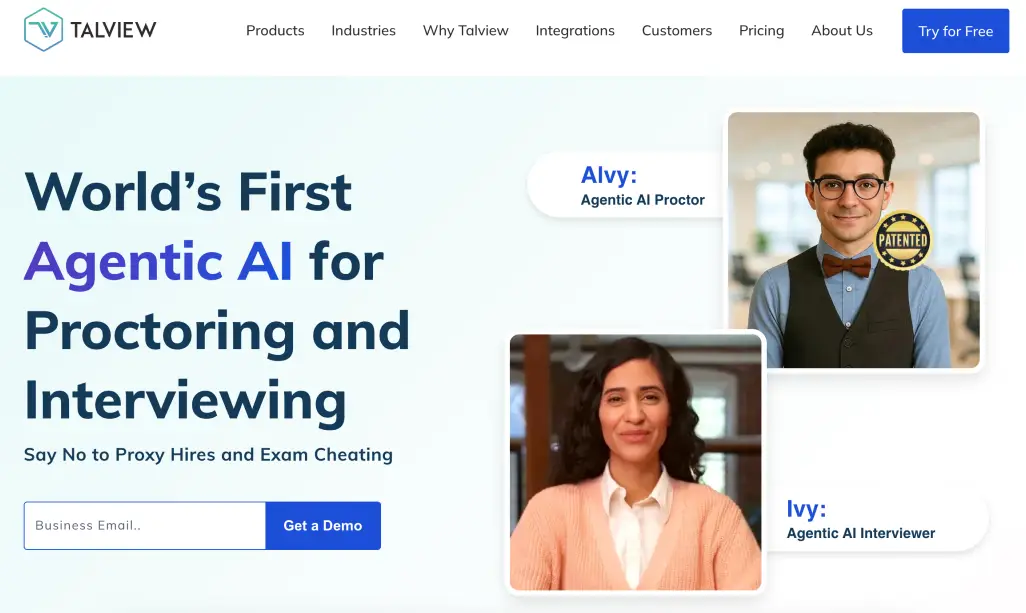
Task: Click the Say No to Proxy Hires tagline
Action: (x=208, y=454)
